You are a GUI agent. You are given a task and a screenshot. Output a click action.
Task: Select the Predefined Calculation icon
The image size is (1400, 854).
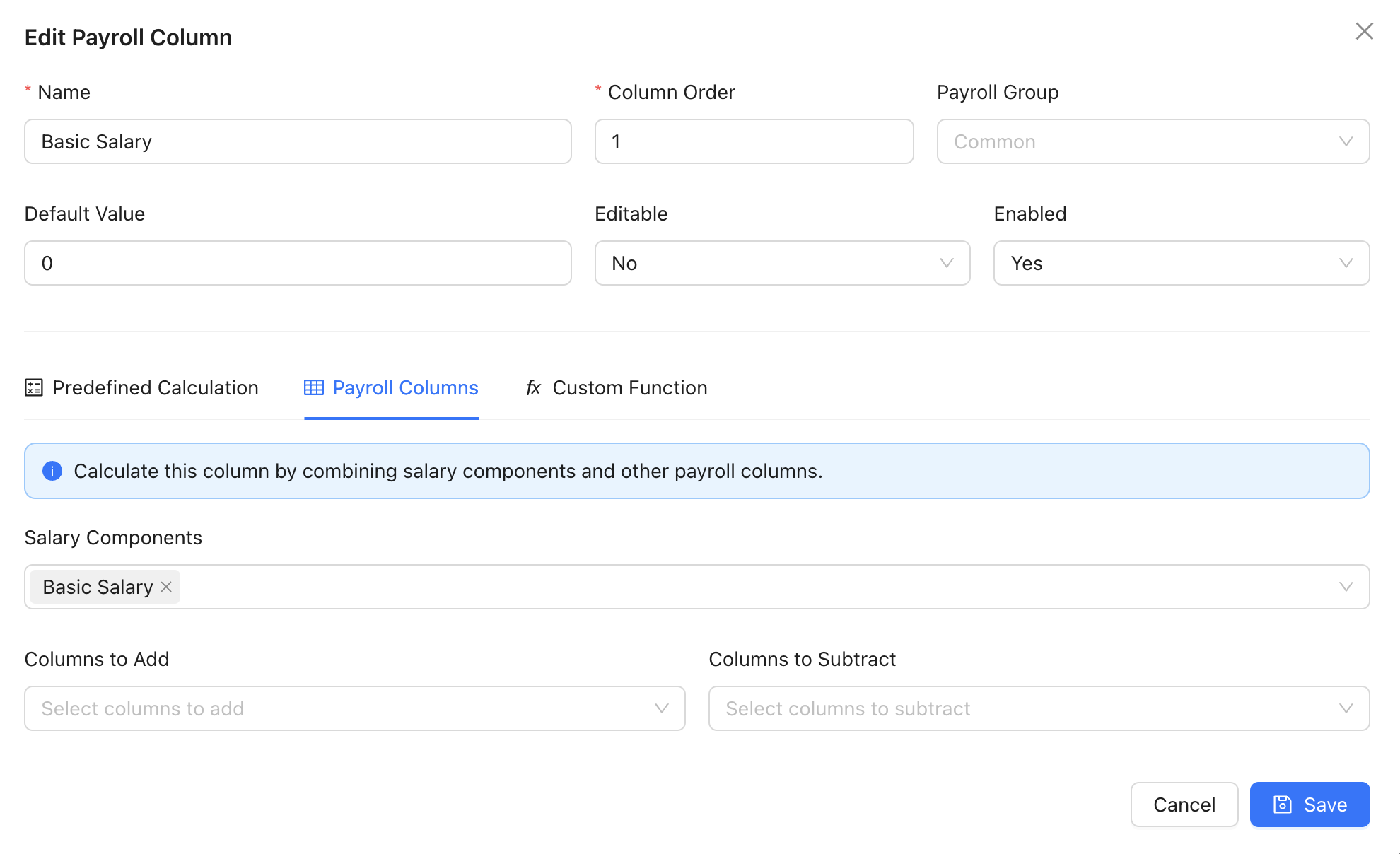click(33, 387)
